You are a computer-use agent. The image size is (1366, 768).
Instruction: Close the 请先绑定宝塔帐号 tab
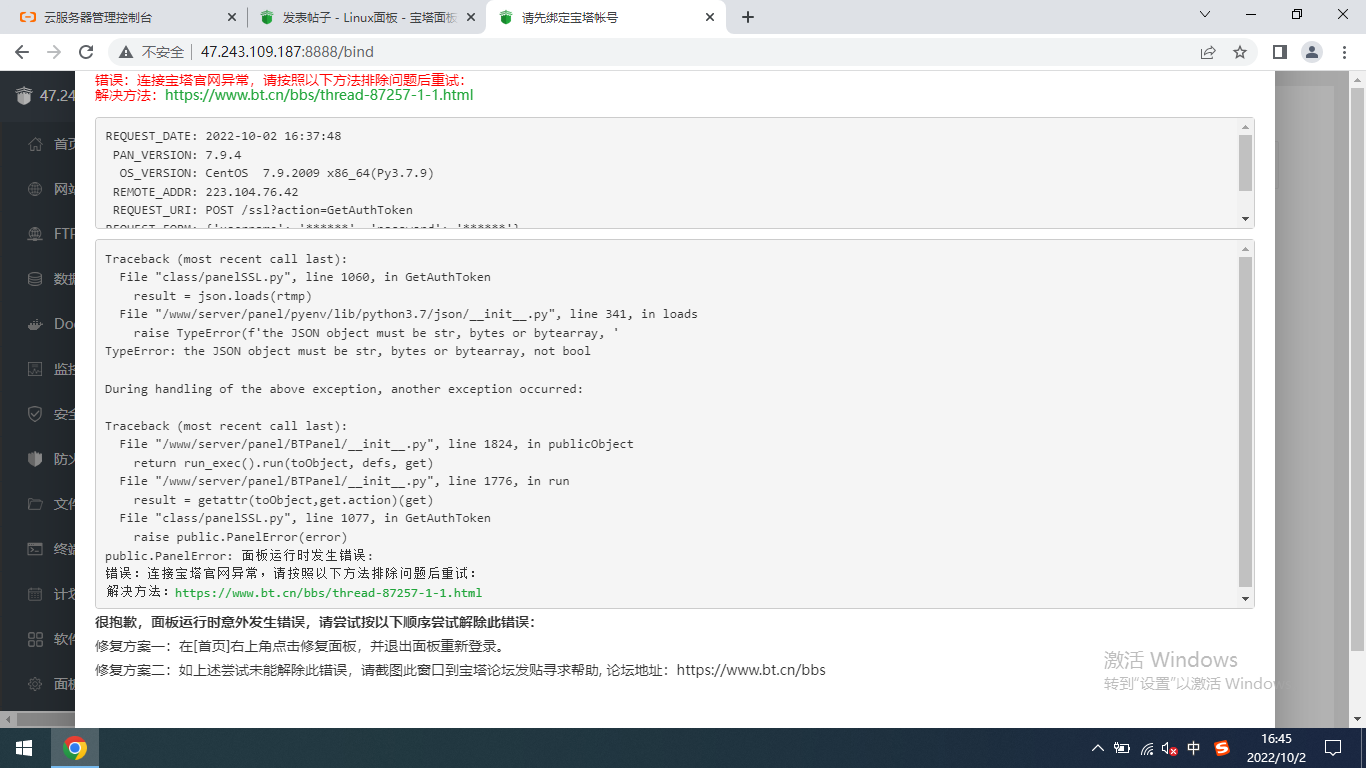(x=710, y=17)
